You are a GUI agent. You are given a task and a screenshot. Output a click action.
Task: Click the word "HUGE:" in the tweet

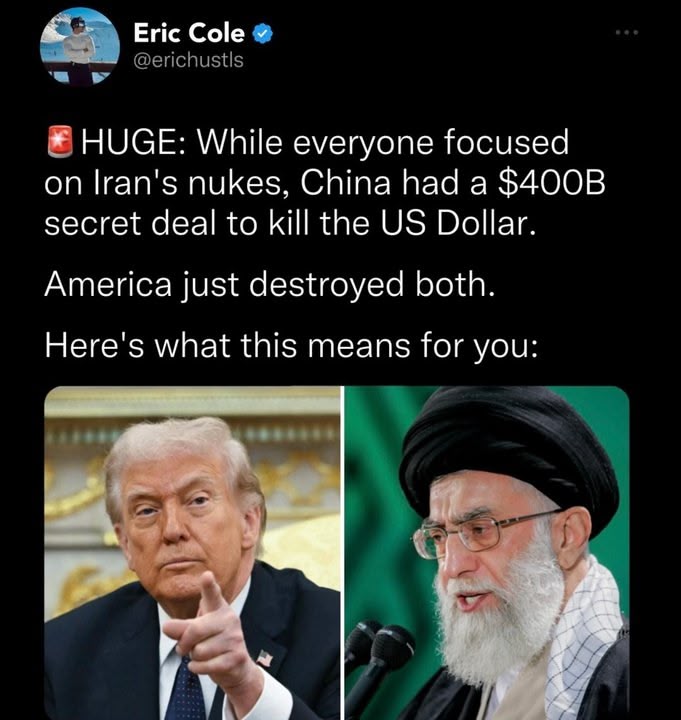[x=134, y=142]
